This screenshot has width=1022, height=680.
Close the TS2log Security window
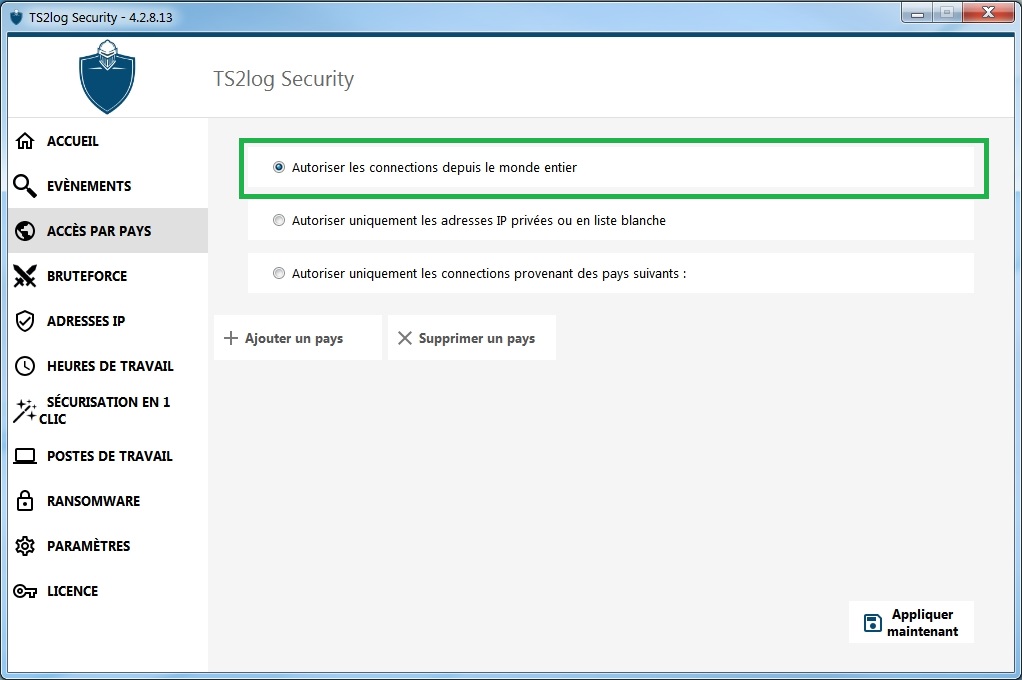coord(987,13)
